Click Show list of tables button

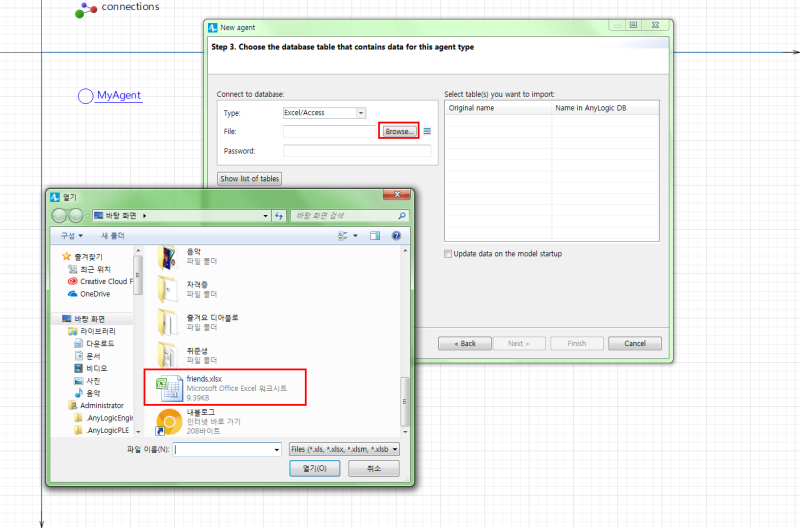(x=249, y=179)
